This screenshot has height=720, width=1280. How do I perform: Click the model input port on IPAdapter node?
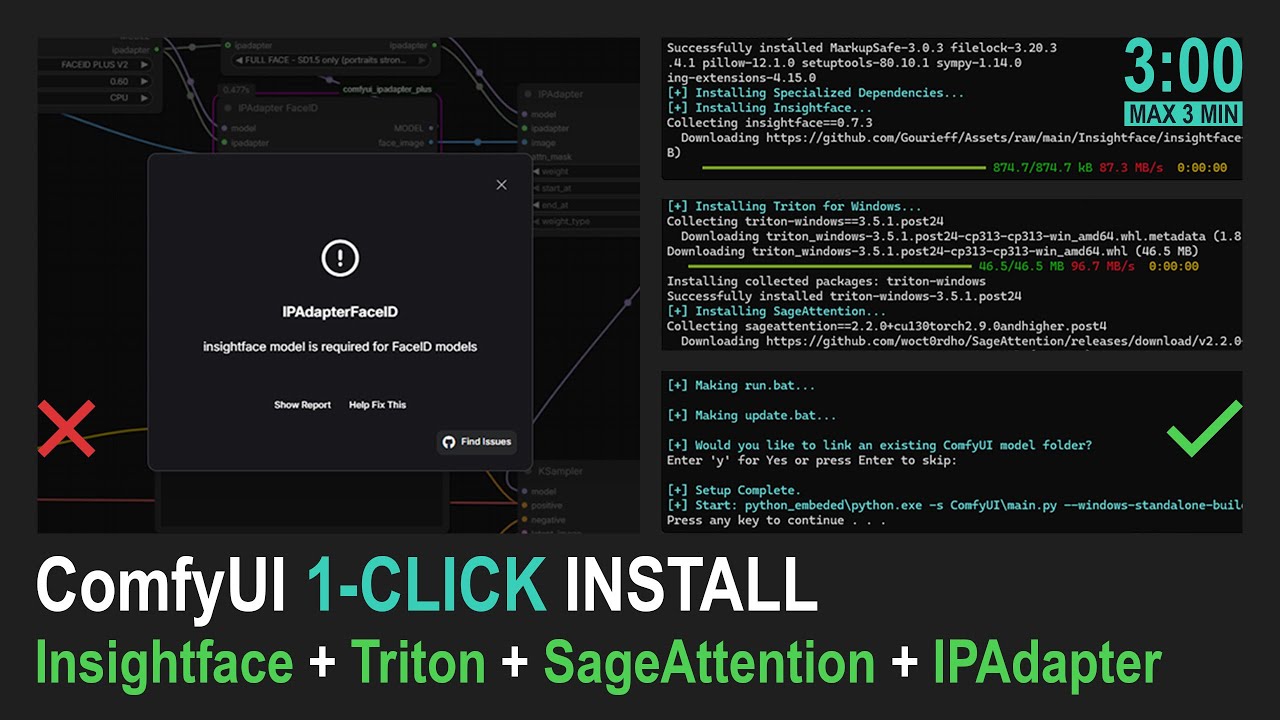(x=526, y=114)
